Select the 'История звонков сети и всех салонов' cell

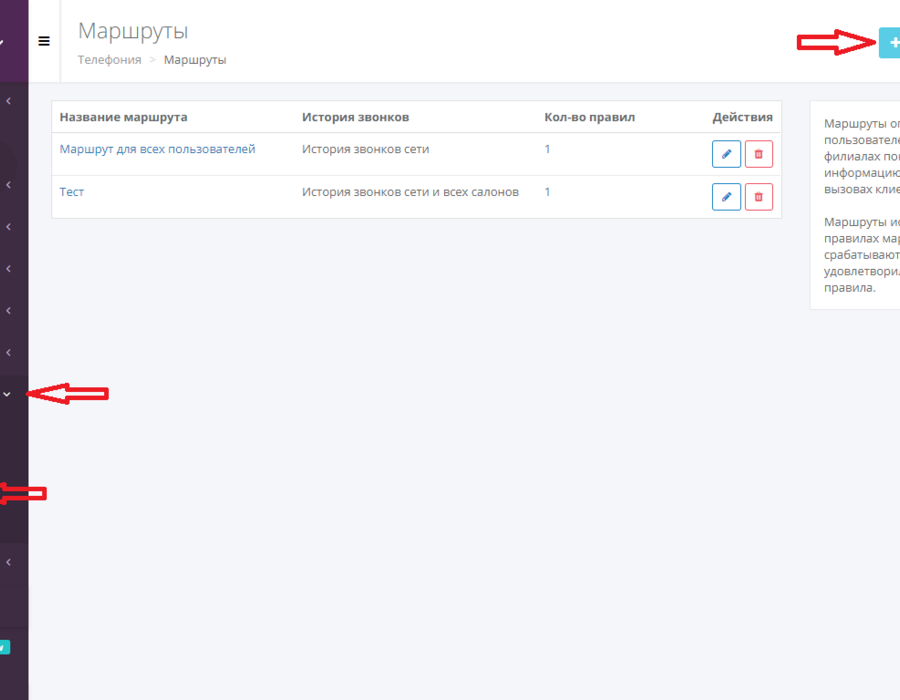410,192
